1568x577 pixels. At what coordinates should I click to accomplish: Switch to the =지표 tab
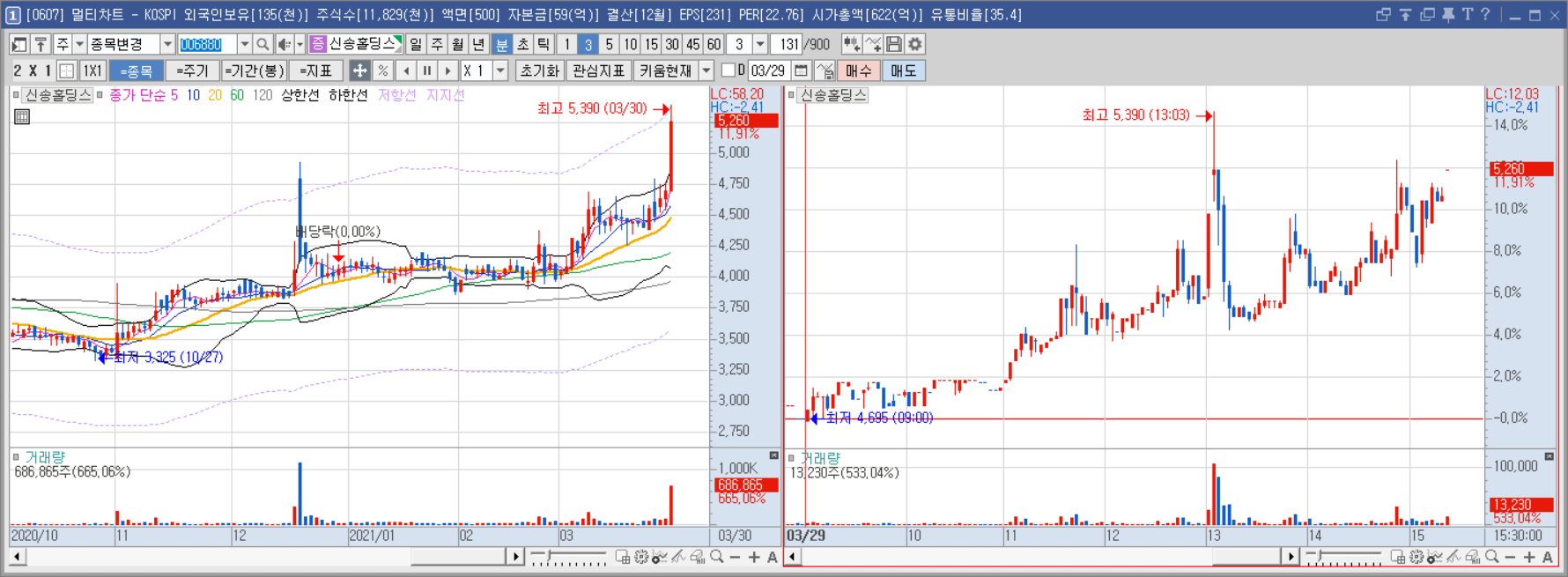coord(315,70)
